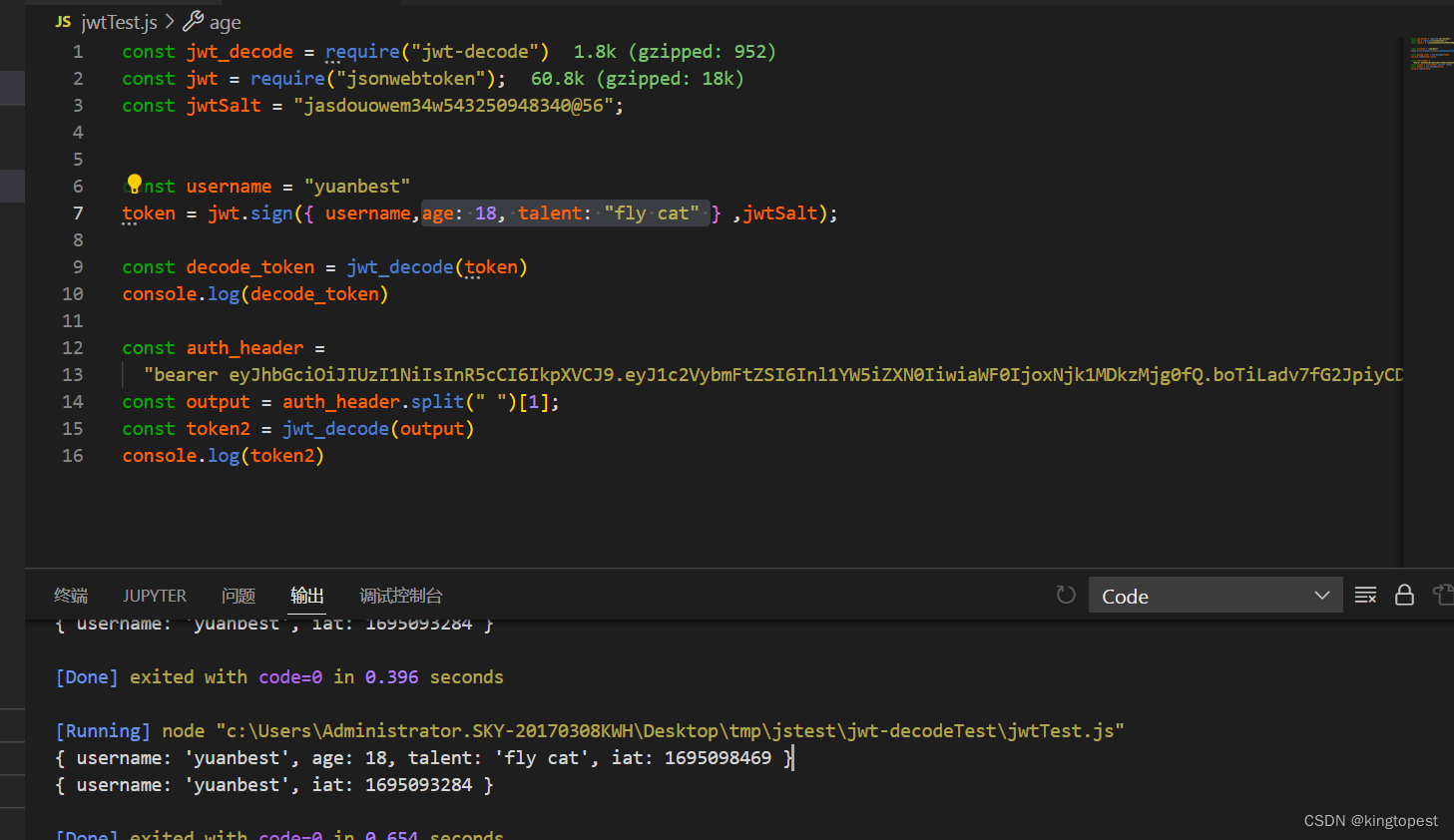Click auth_header.split on line 14

point(373,401)
